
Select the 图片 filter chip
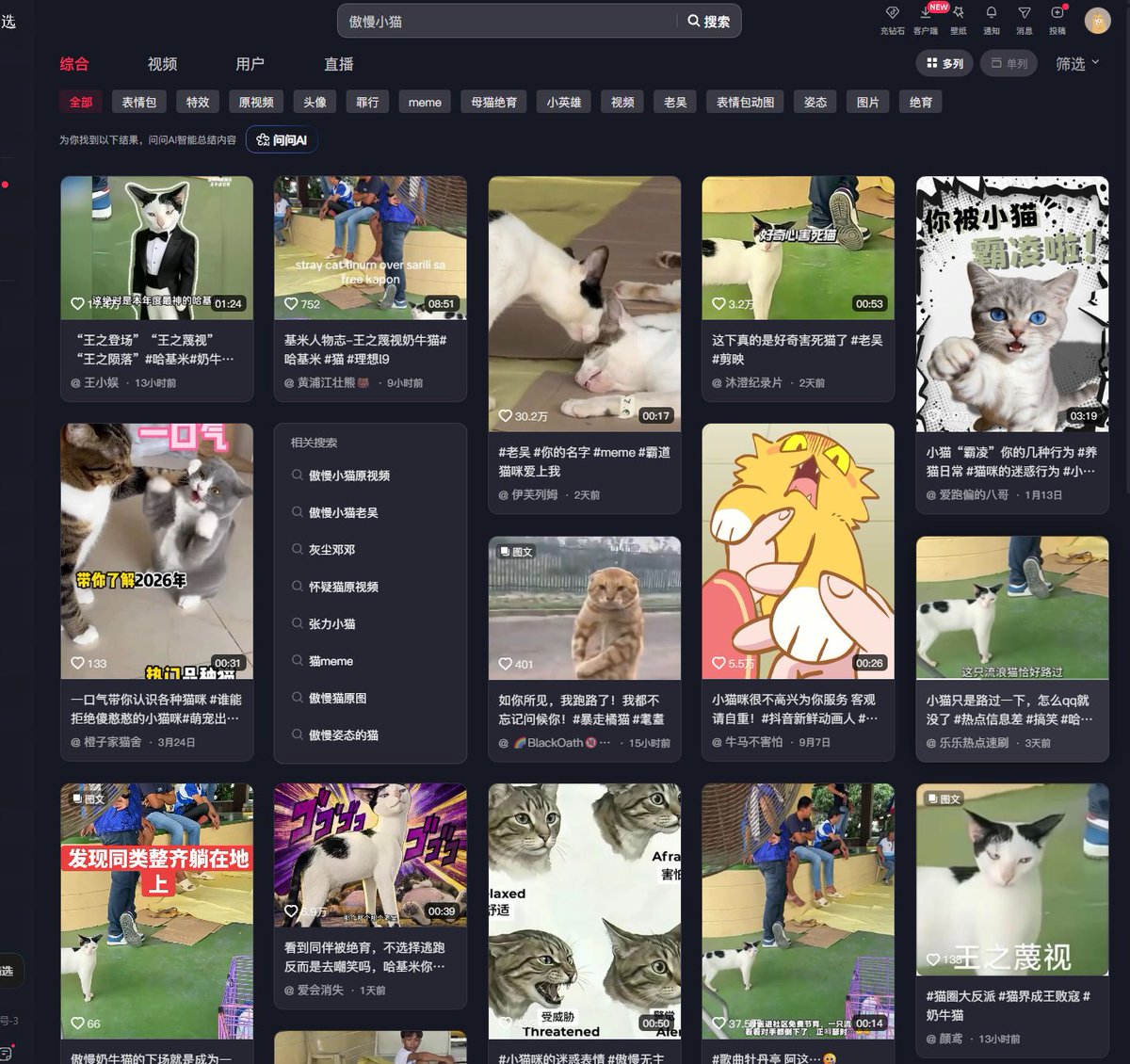[x=868, y=102]
